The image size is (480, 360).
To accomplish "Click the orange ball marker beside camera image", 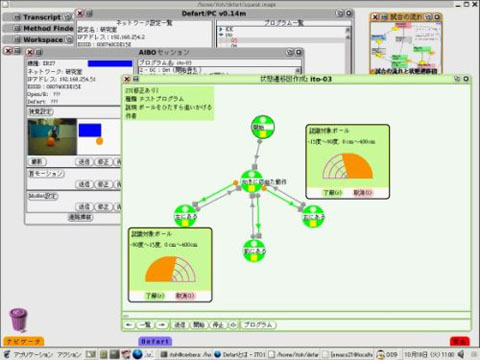I will point(99,141).
